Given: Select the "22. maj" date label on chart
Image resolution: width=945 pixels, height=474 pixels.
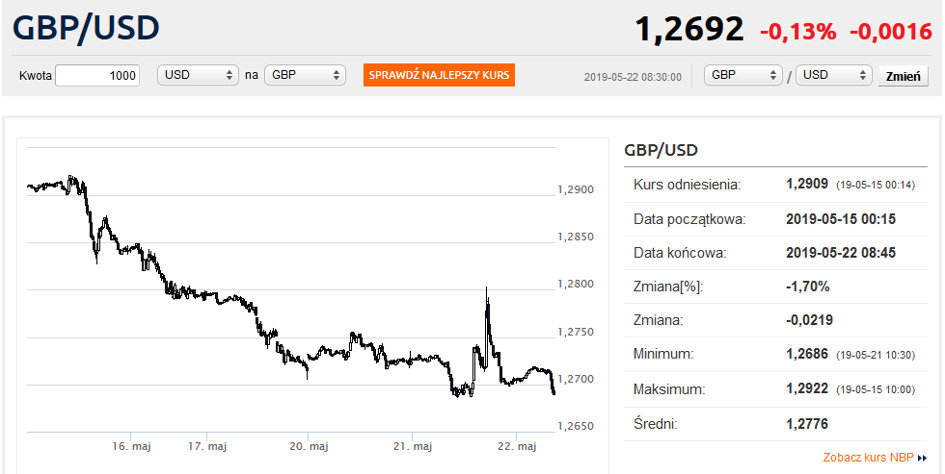Looking at the screenshot, I should click(519, 446).
